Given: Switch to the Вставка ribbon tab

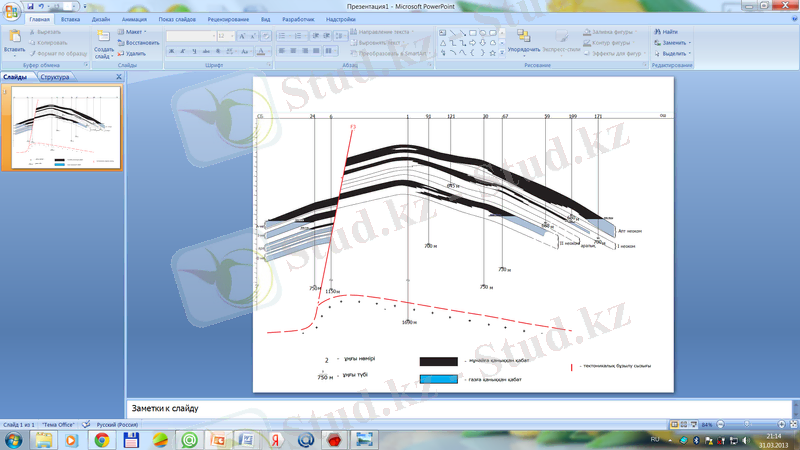Looking at the screenshot, I should click(x=71, y=19).
